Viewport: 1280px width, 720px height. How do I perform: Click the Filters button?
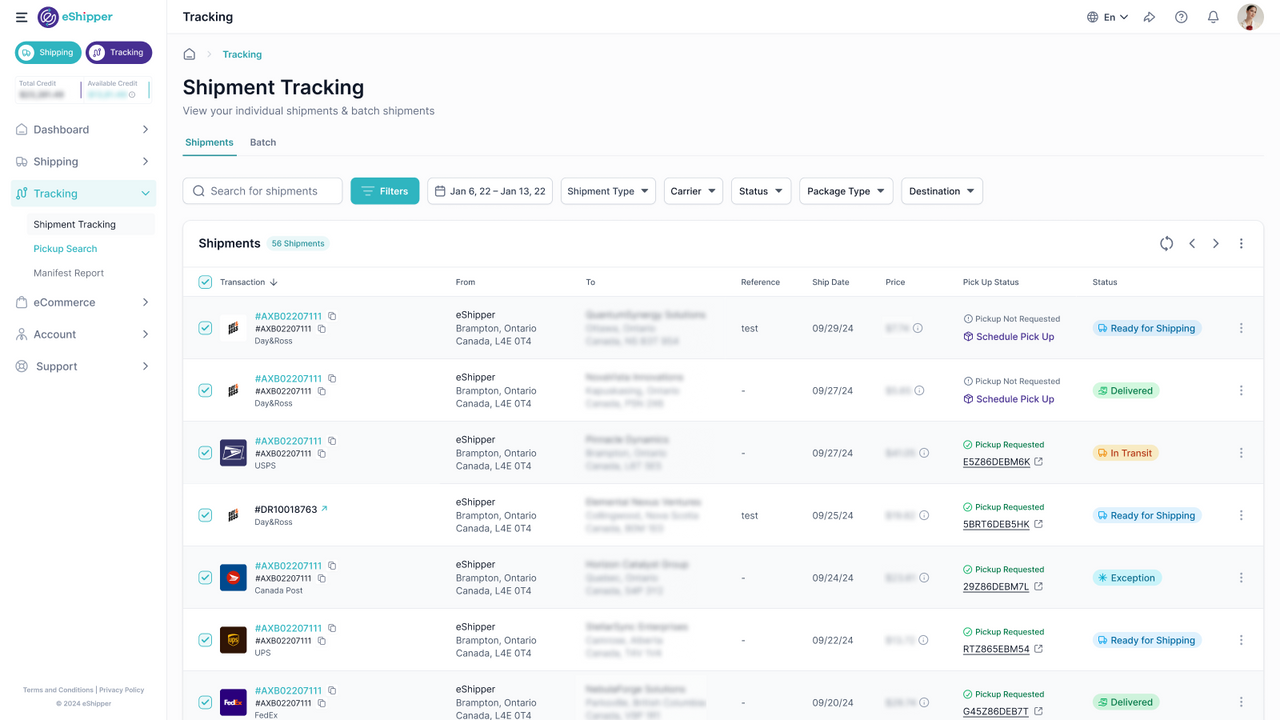pos(384,190)
